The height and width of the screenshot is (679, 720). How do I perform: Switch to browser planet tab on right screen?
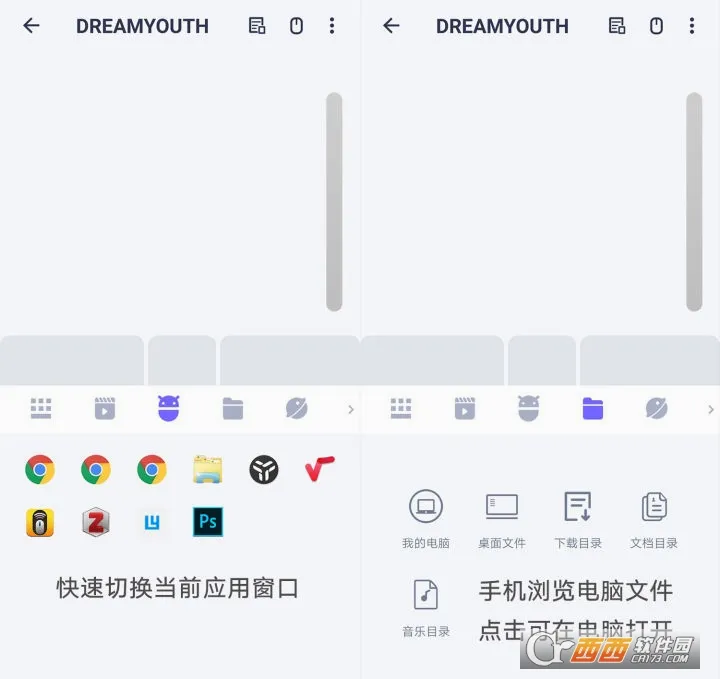(x=657, y=408)
